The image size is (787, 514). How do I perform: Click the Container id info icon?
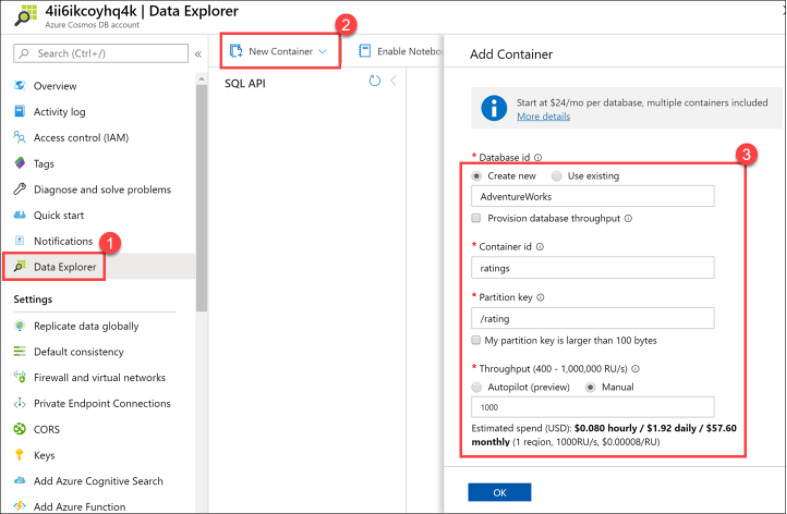(539, 247)
